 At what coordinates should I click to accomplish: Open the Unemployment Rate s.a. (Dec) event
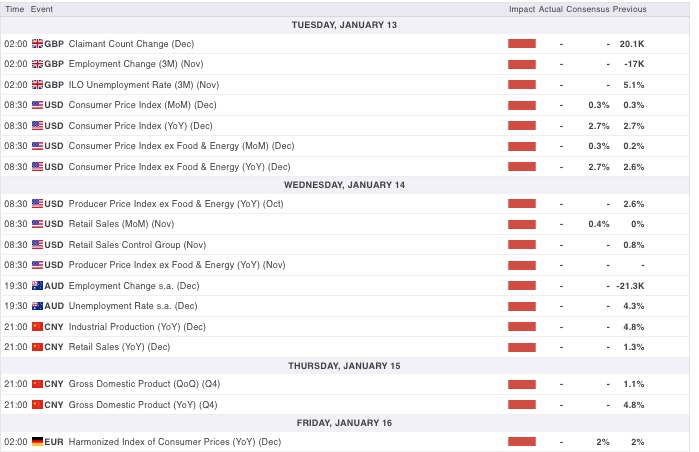(x=133, y=306)
